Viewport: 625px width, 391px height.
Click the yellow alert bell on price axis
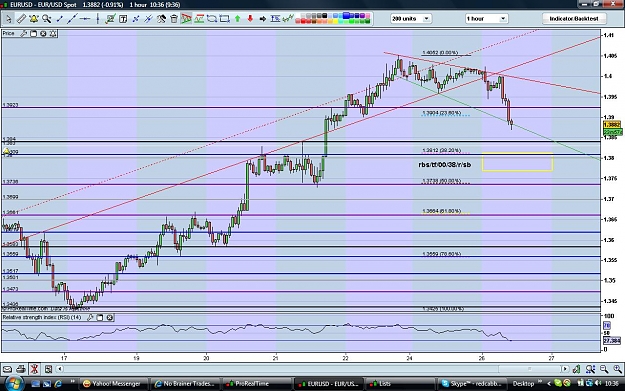click(6, 151)
